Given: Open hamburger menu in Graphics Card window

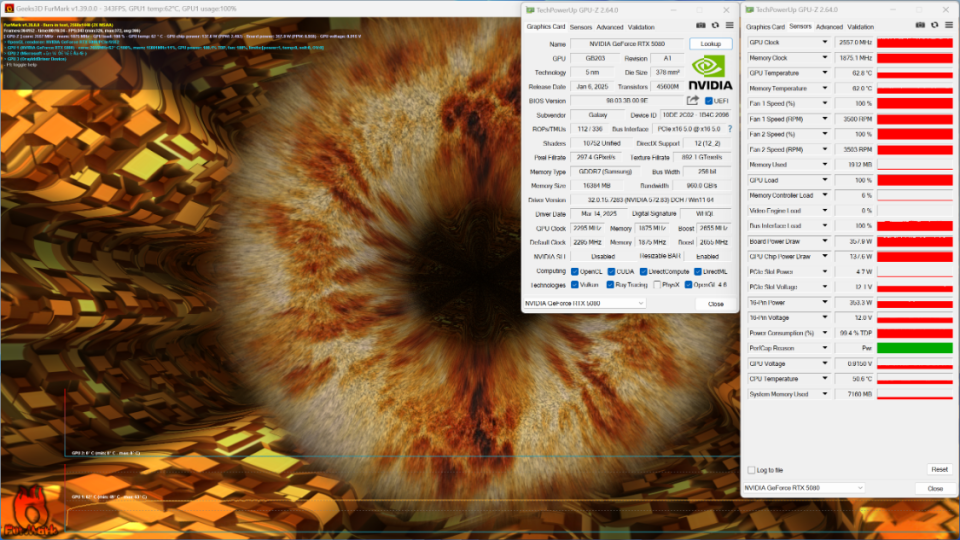Looking at the screenshot, I should point(730,26).
